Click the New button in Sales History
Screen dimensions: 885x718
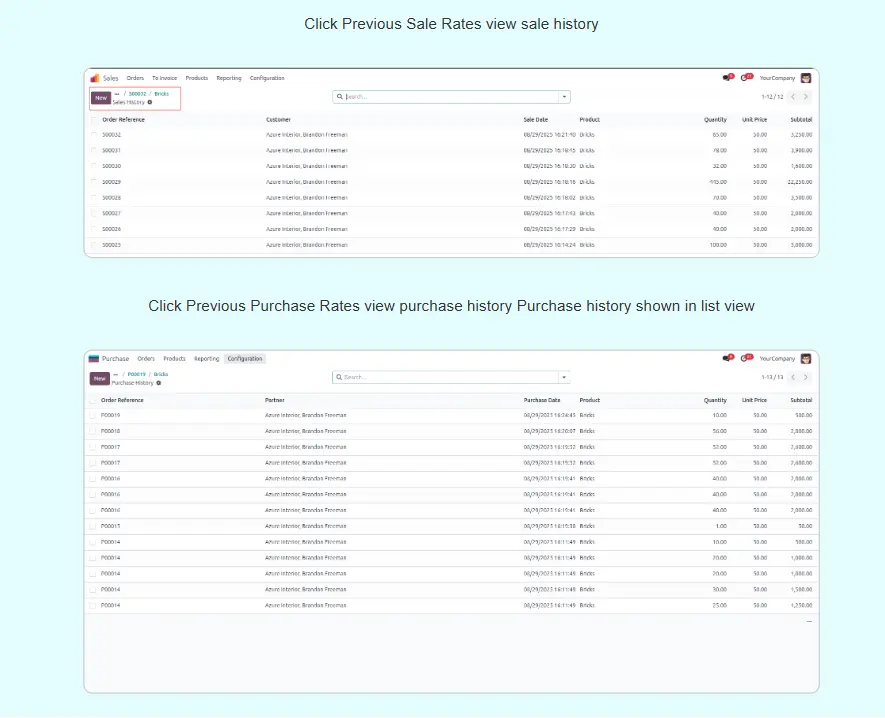tap(100, 98)
